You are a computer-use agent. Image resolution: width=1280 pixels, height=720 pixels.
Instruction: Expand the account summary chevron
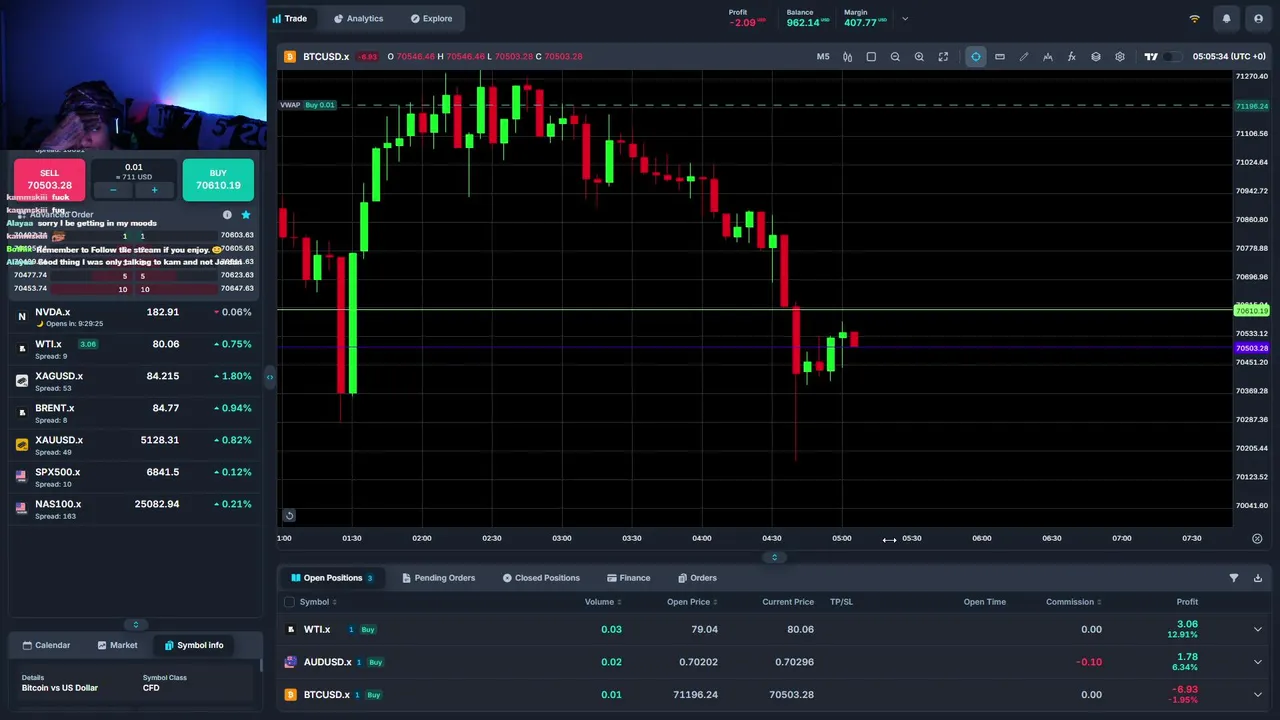pos(905,18)
